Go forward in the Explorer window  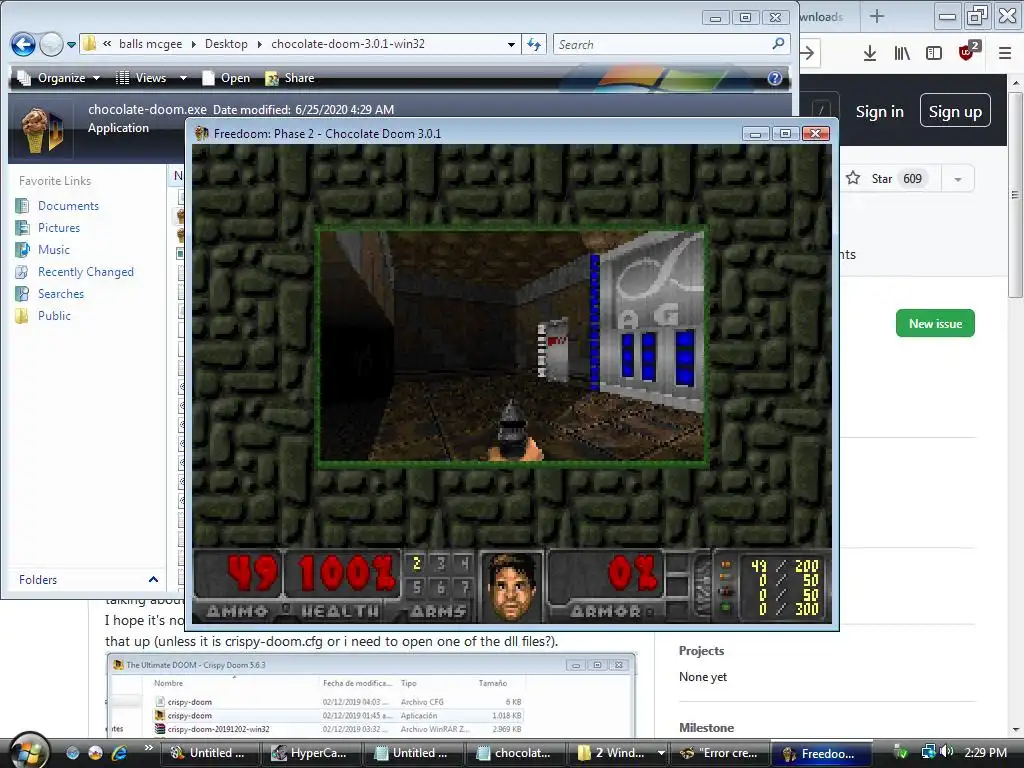tap(52, 44)
